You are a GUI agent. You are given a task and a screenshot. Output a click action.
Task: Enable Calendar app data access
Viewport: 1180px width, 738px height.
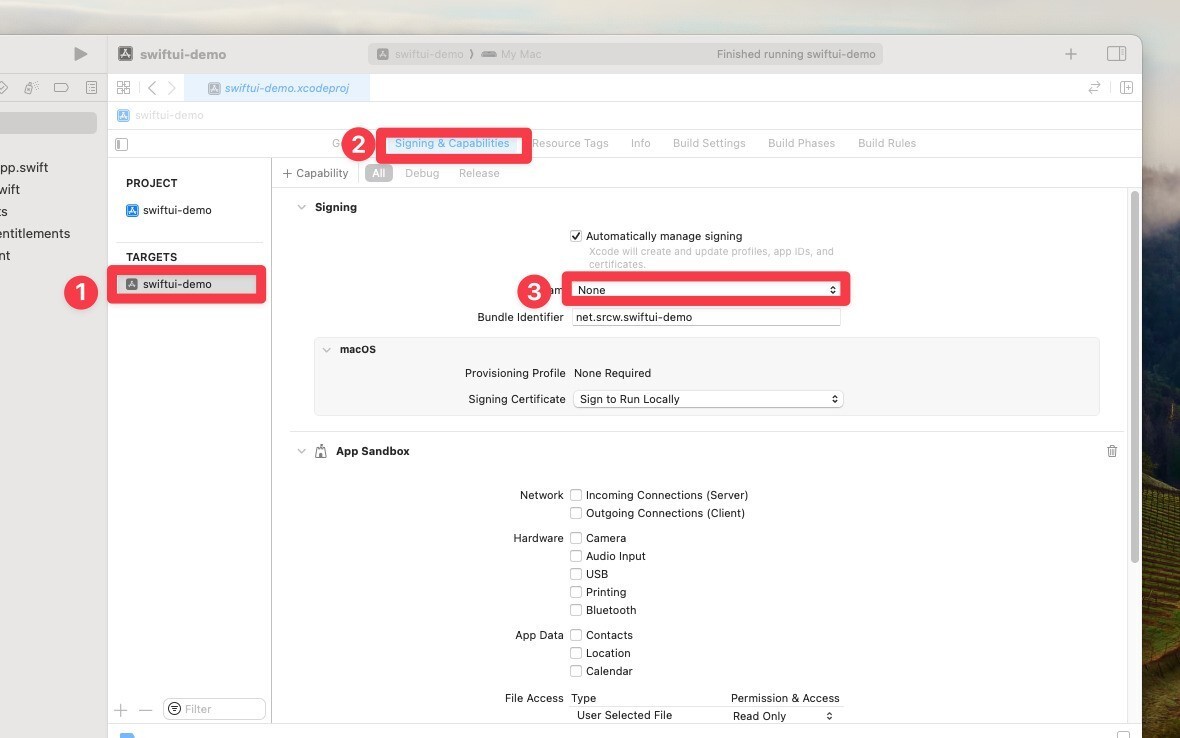[576, 671]
